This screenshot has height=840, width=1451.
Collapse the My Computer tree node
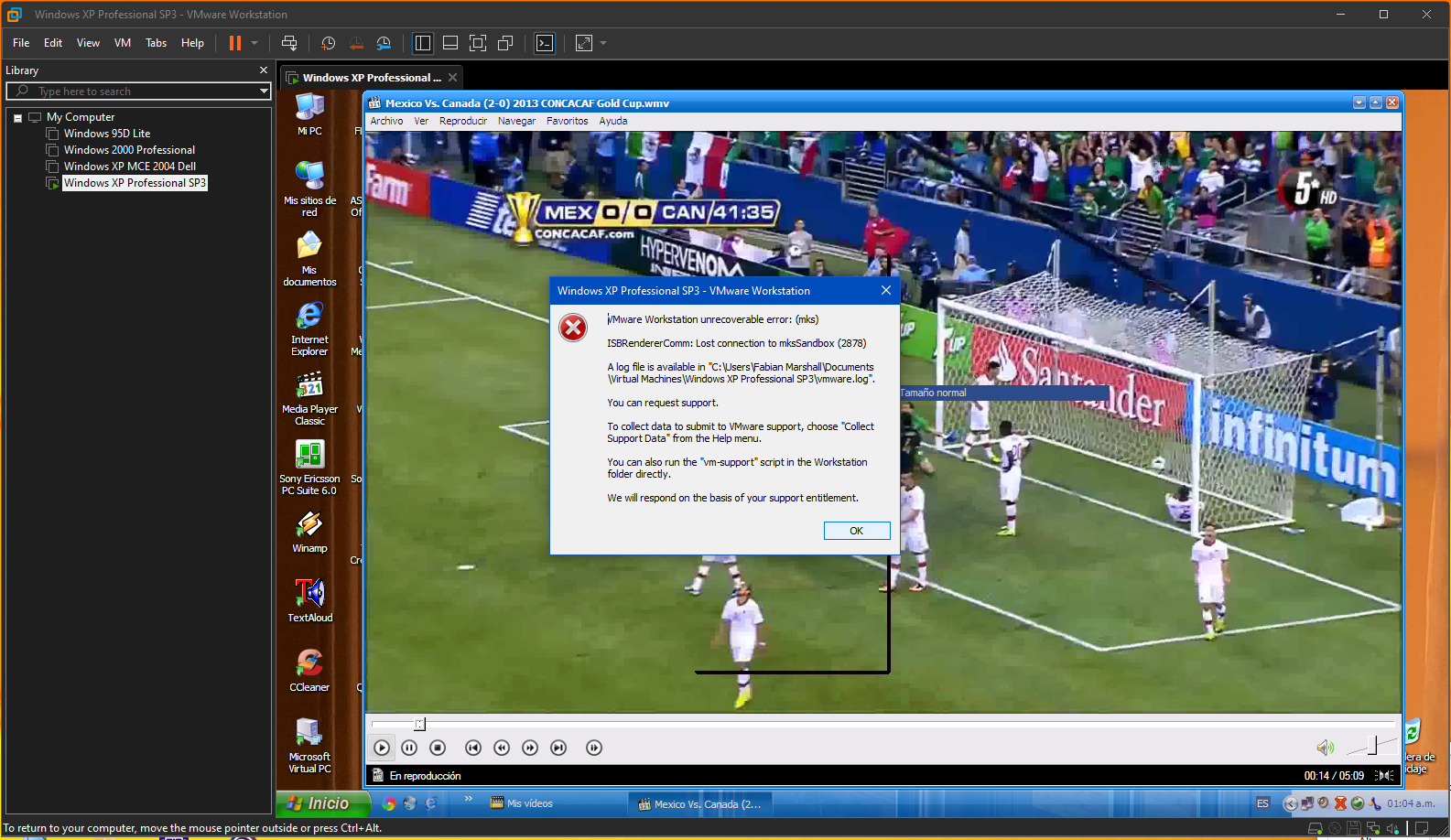[x=17, y=118]
